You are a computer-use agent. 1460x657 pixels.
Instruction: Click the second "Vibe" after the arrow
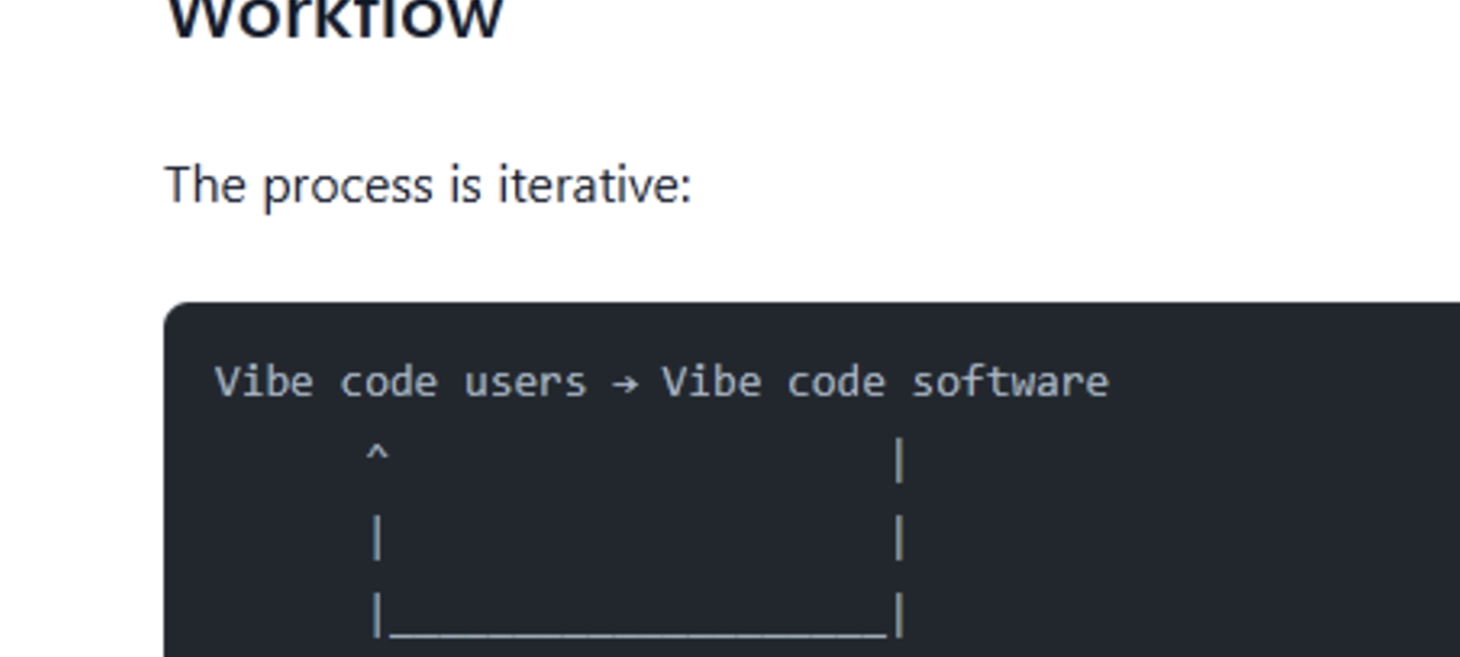tap(711, 382)
